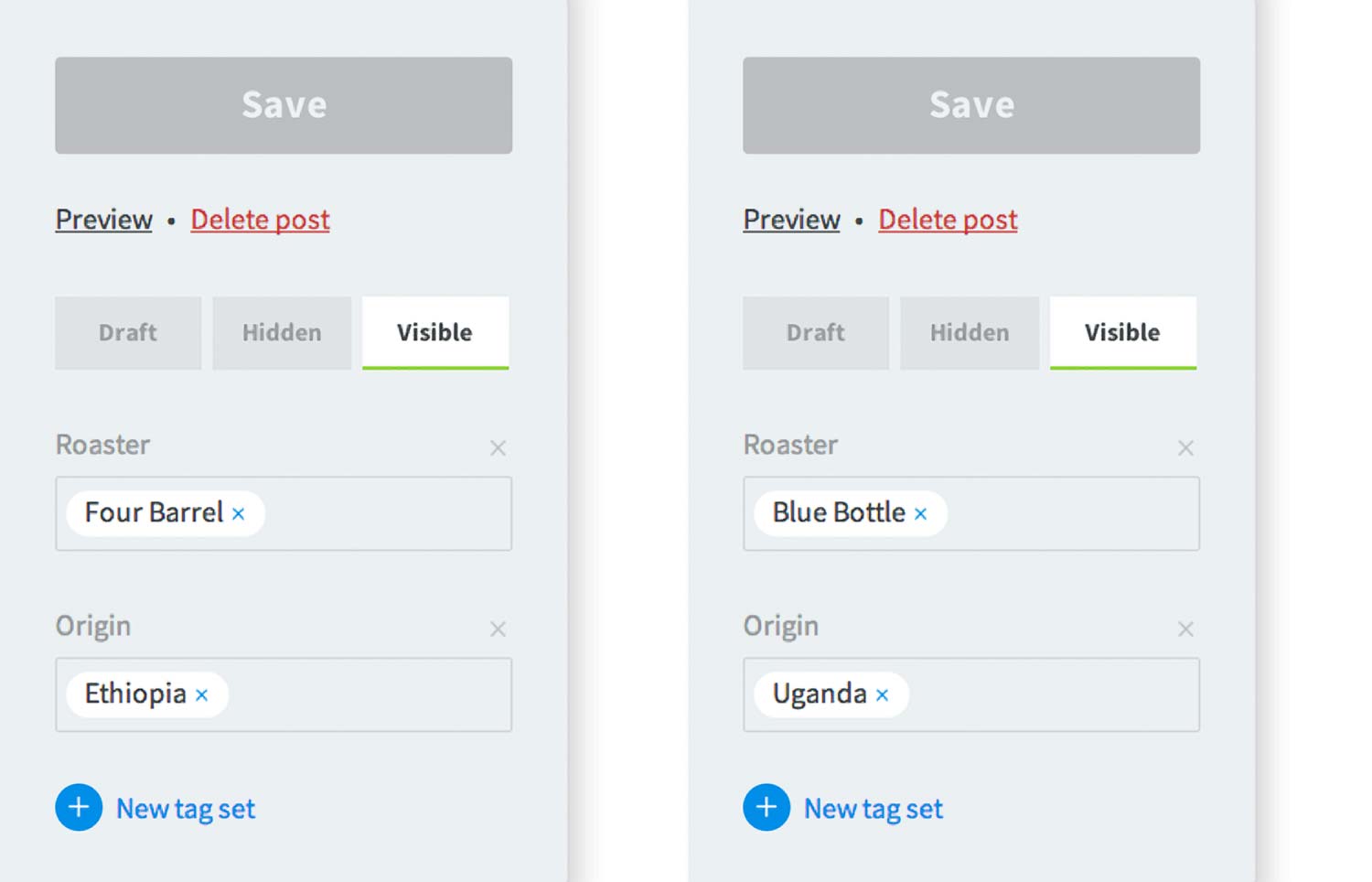Image resolution: width=1372 pixels, height=882 pixels.
Task: Delete Roaster tag set in right panel
Action: [x=1185, y=448]
